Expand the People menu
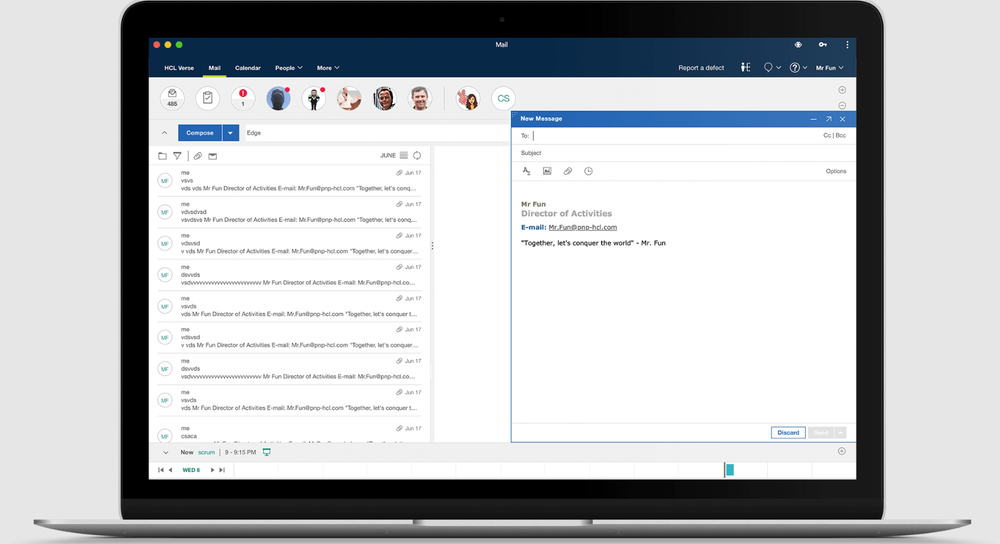Viewport: 1000px width, 544px height. pyautogui.click(x=288, y=68)
